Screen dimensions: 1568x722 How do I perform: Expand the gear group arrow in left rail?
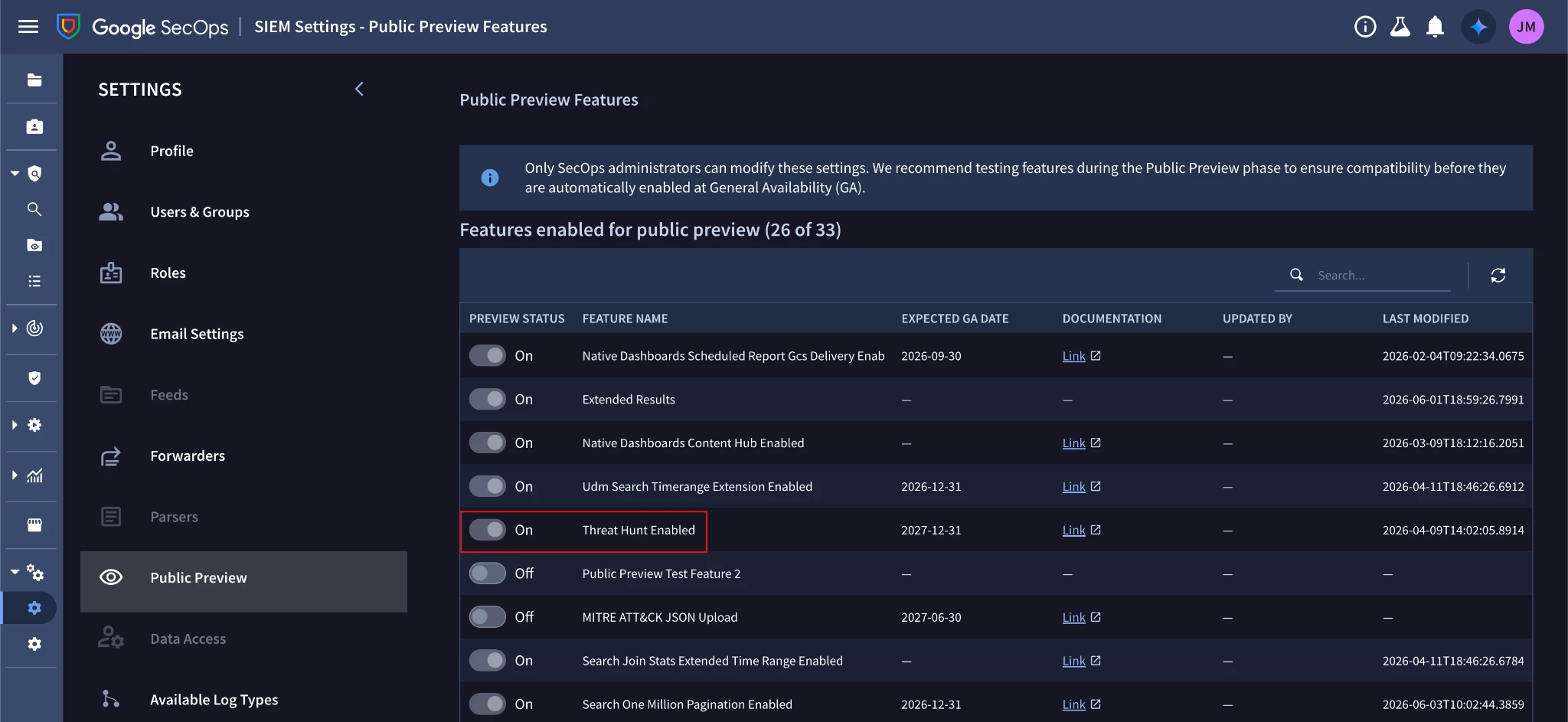coord(15,425)
